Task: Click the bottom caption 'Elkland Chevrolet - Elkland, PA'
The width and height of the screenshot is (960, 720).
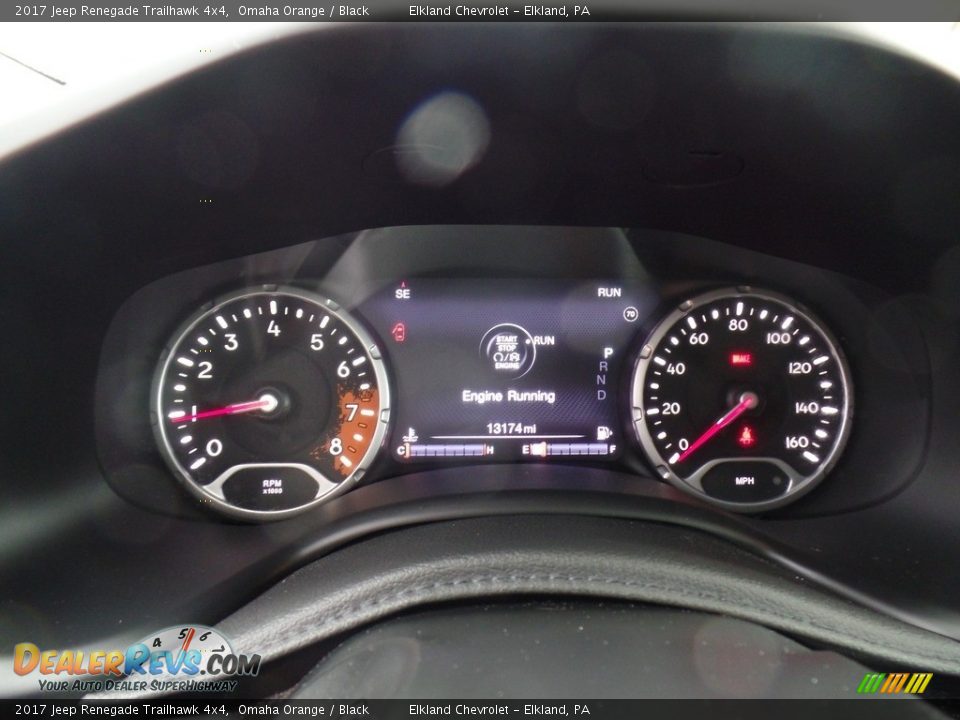Action: pos(500,710)
